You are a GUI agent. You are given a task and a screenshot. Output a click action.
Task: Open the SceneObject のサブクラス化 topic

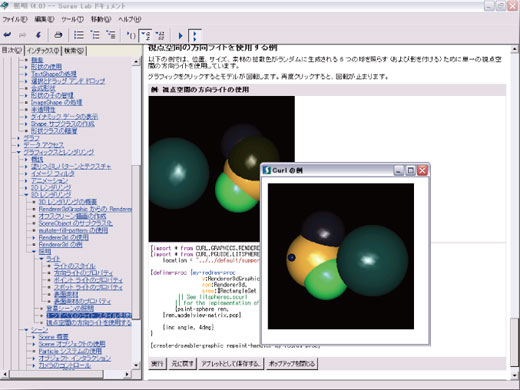pos(75,223)
